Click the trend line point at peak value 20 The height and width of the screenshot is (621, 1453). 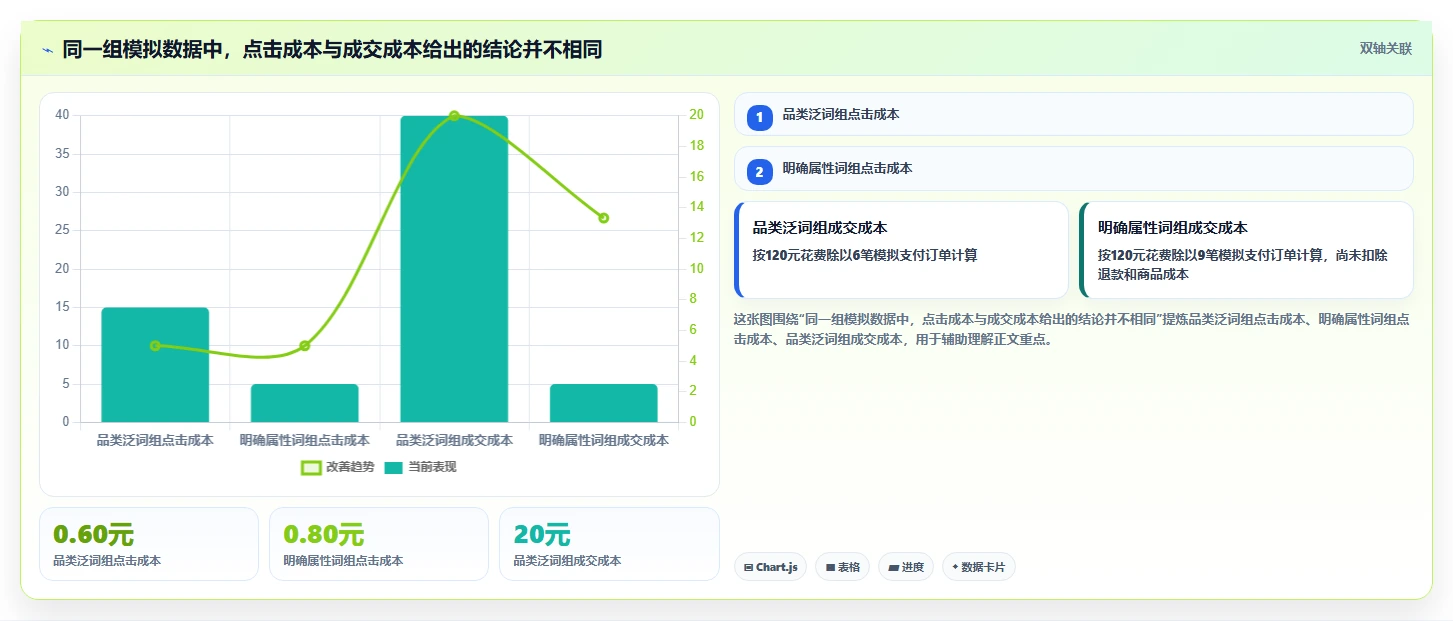point(454,116)
